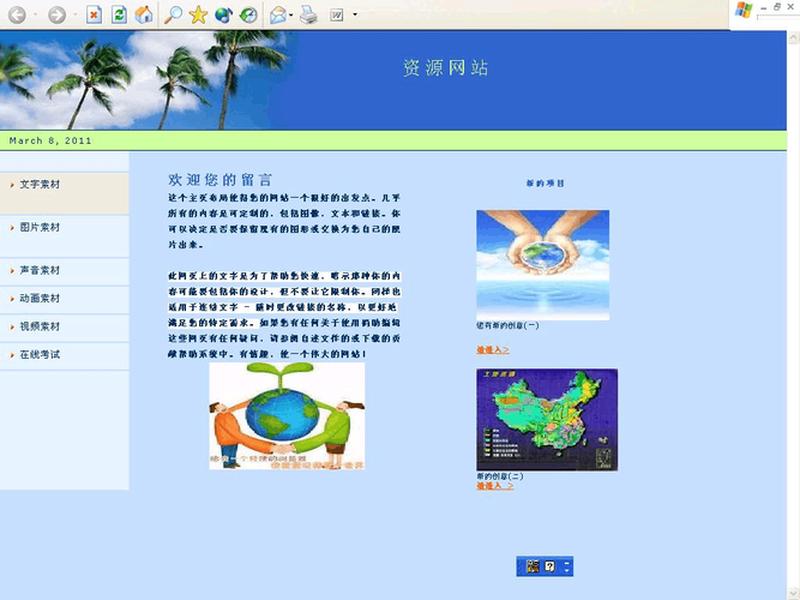Expand the Mail button dropdown arrow
800x600 pixels.
[x=291, y=15]
